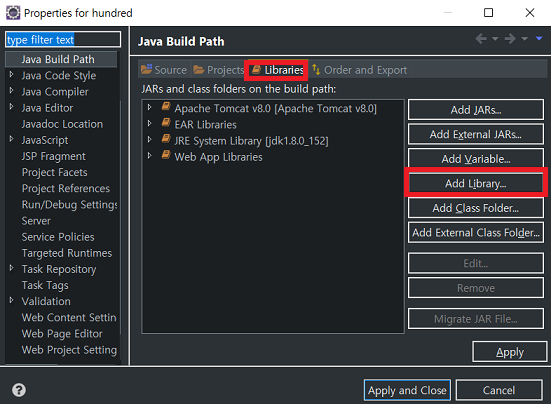Click the Migrate JAR File button
Viewport: 551px width, 404px height.
pos(476,319)
